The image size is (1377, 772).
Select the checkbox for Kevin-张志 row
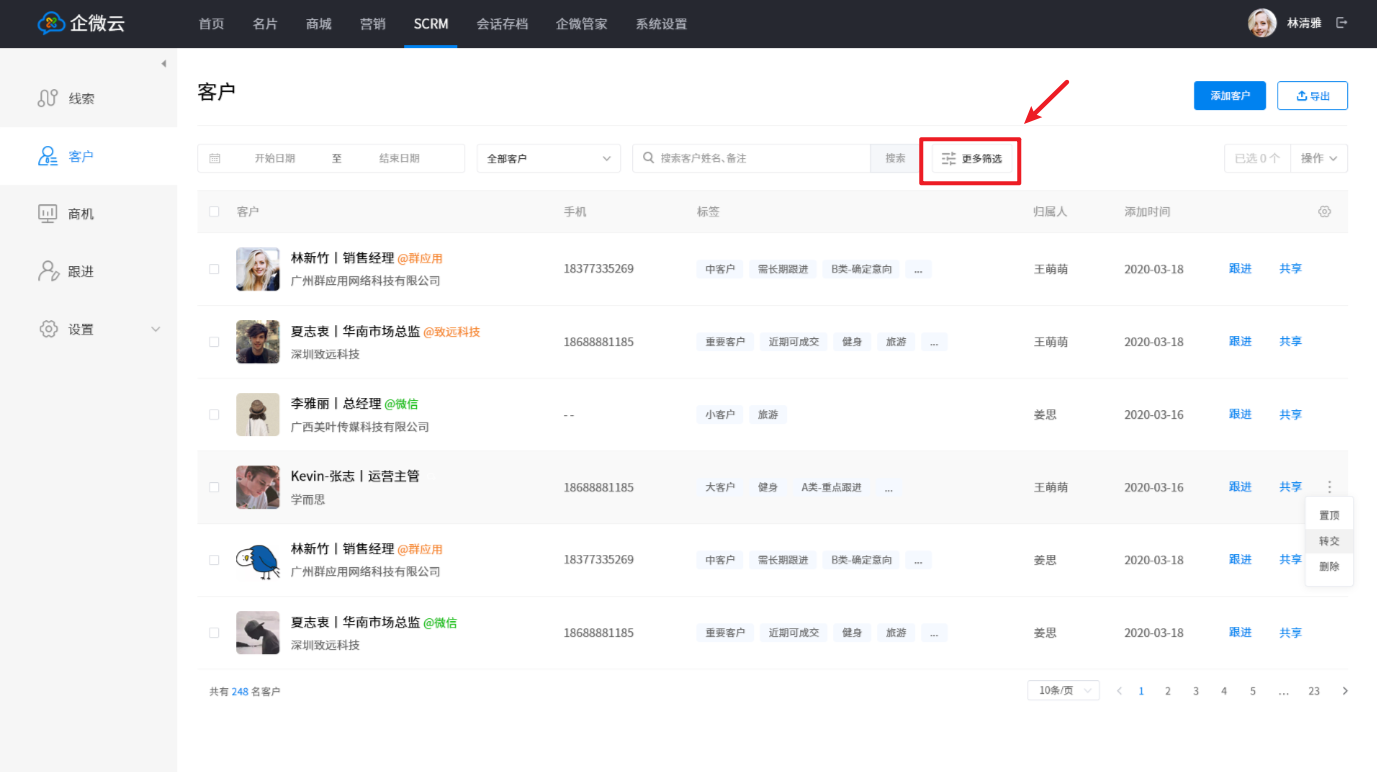pos(214,487)
